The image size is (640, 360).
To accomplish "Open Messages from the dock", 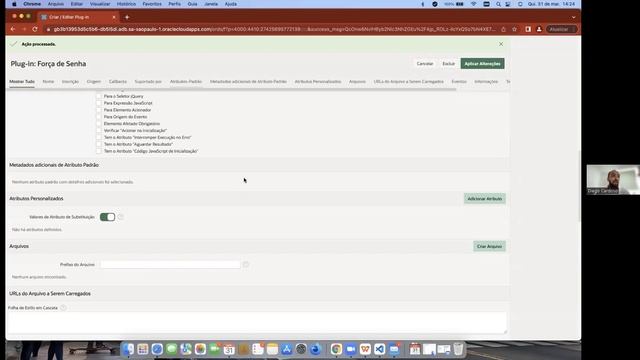I will (171, 349).
